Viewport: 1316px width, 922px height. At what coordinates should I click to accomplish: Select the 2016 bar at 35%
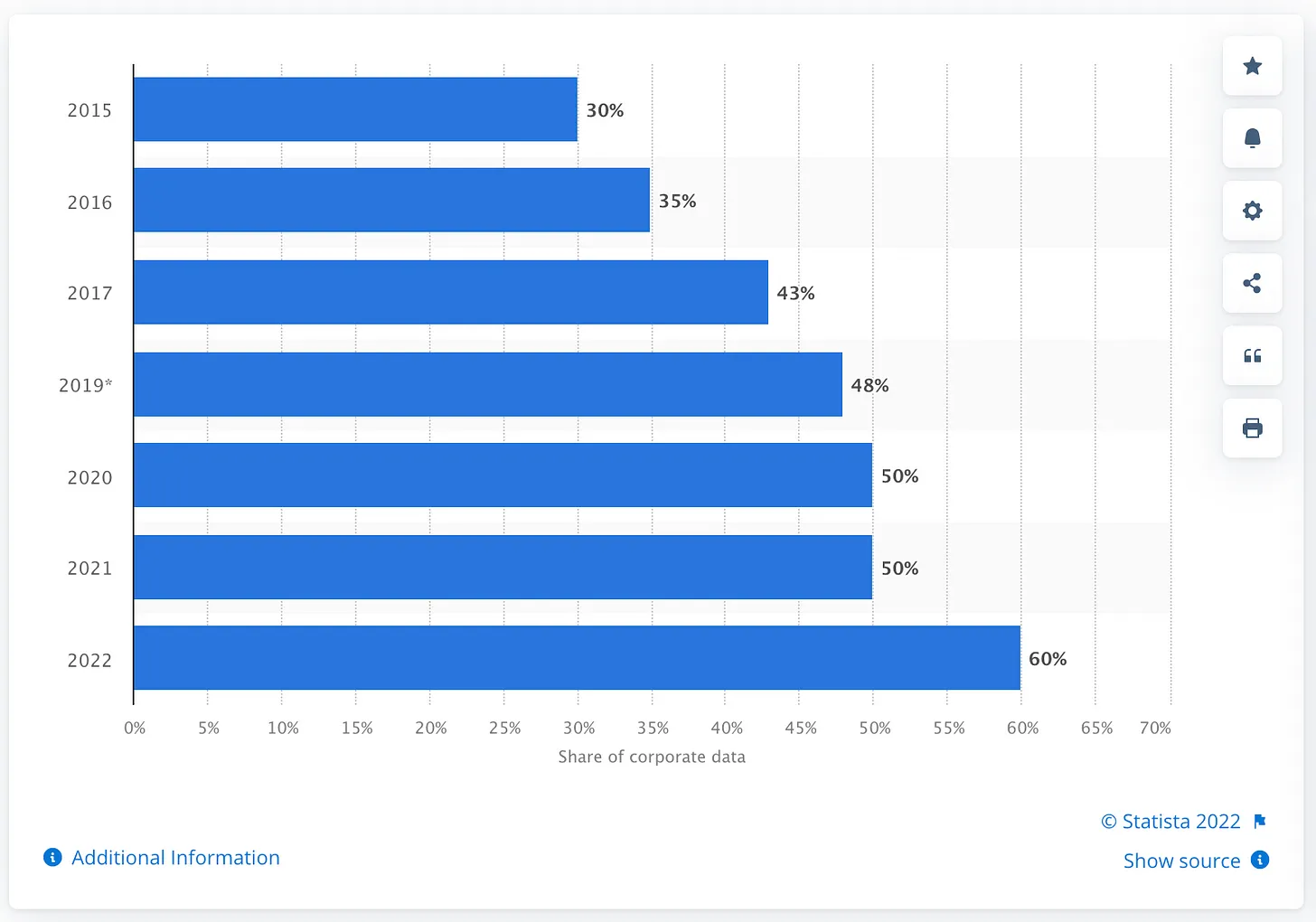[391, 200]
